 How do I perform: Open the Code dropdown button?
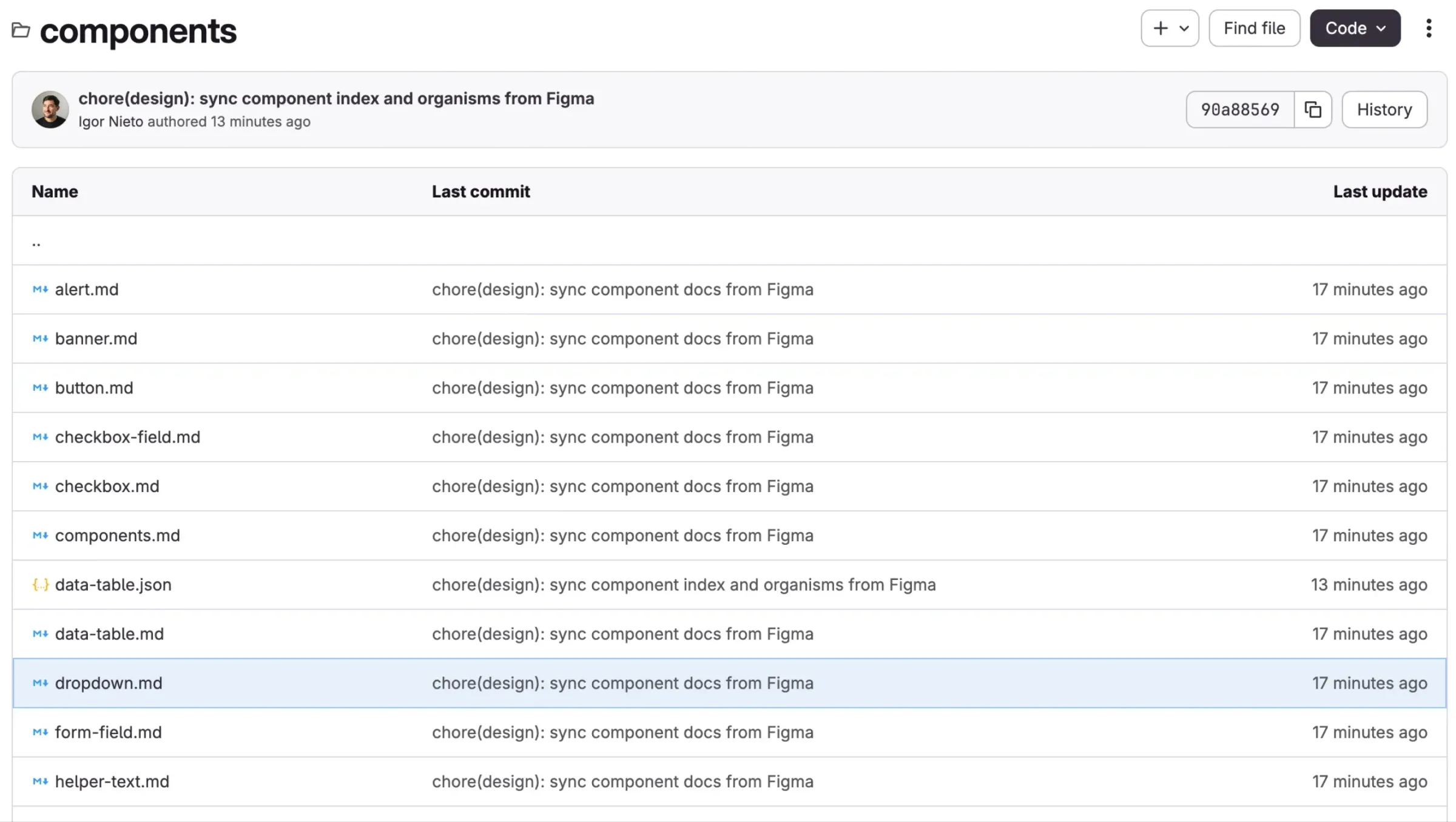pos(1355,28)
